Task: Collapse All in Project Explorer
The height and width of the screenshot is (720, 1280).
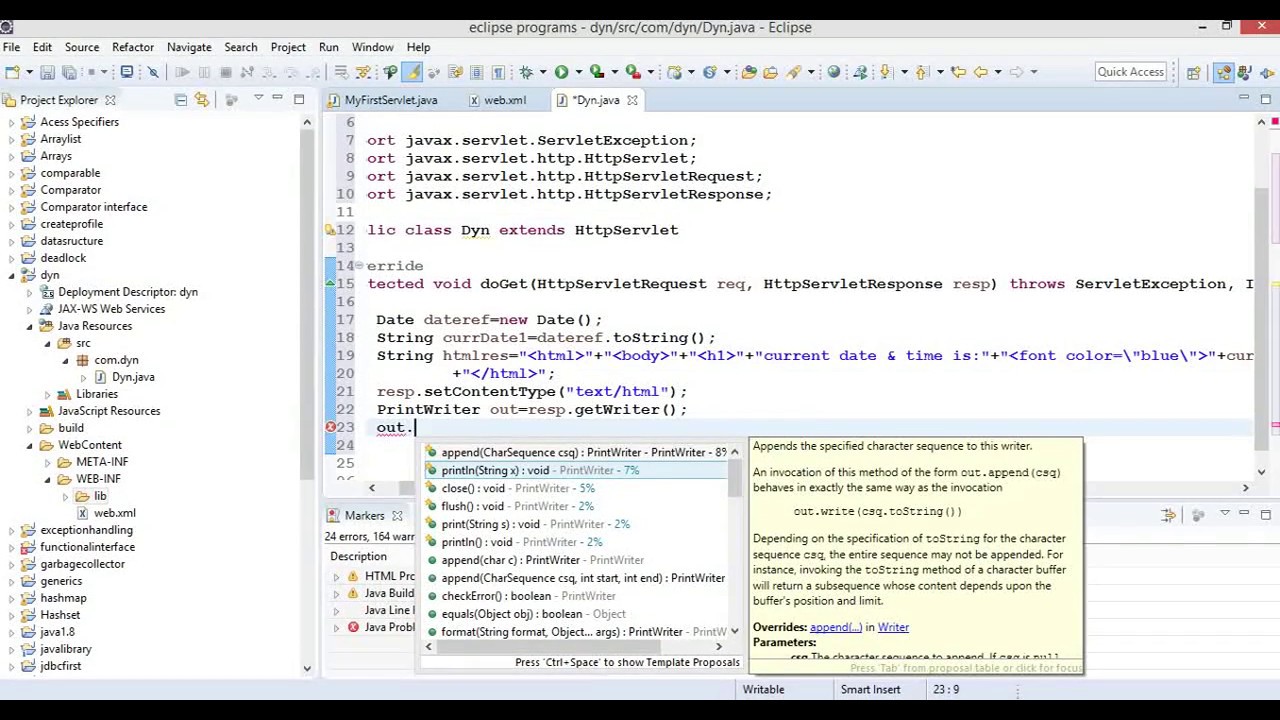Action: coord(180,100)
